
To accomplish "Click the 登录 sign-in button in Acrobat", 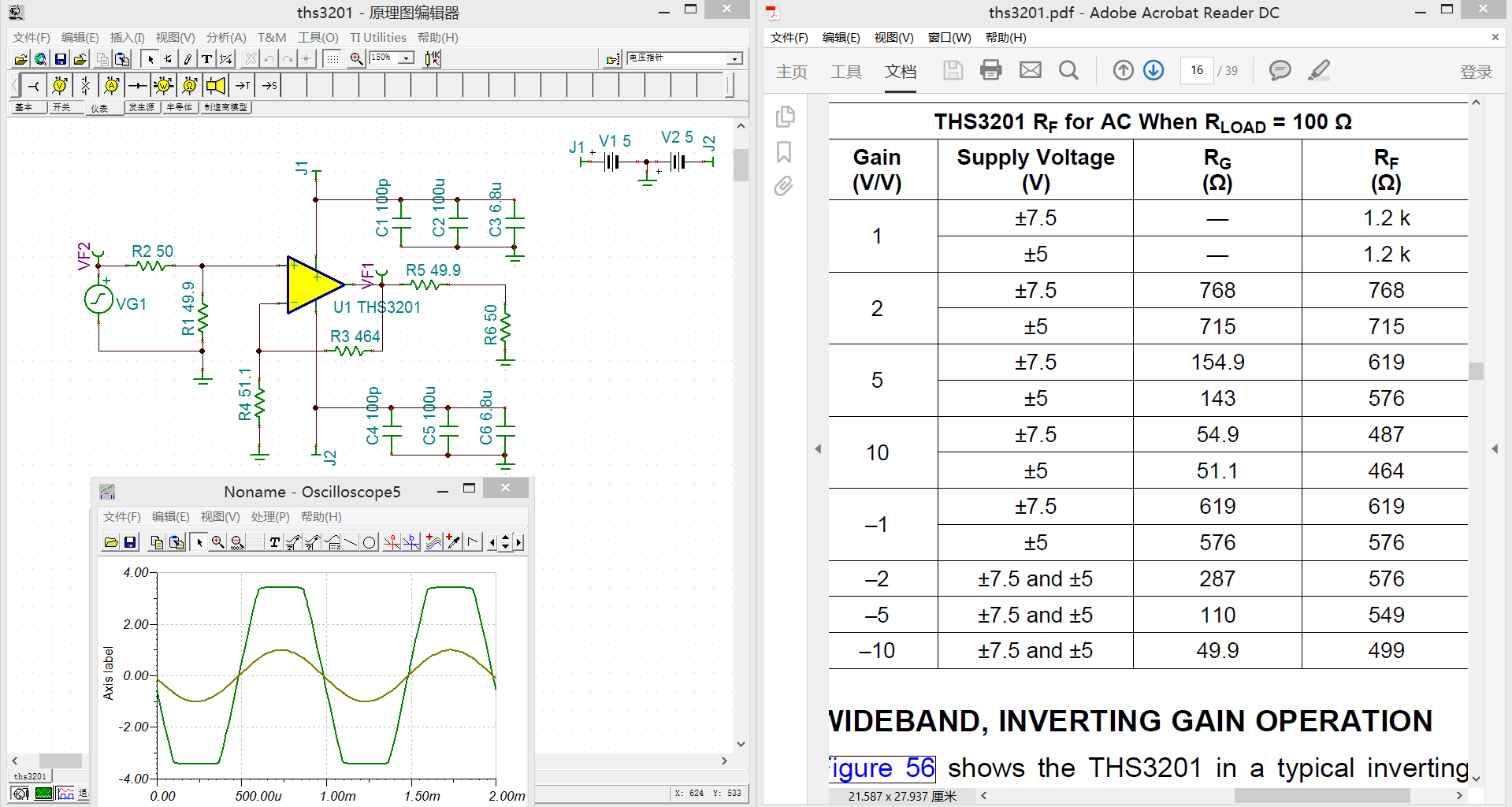I will [x=1477, y=72].
